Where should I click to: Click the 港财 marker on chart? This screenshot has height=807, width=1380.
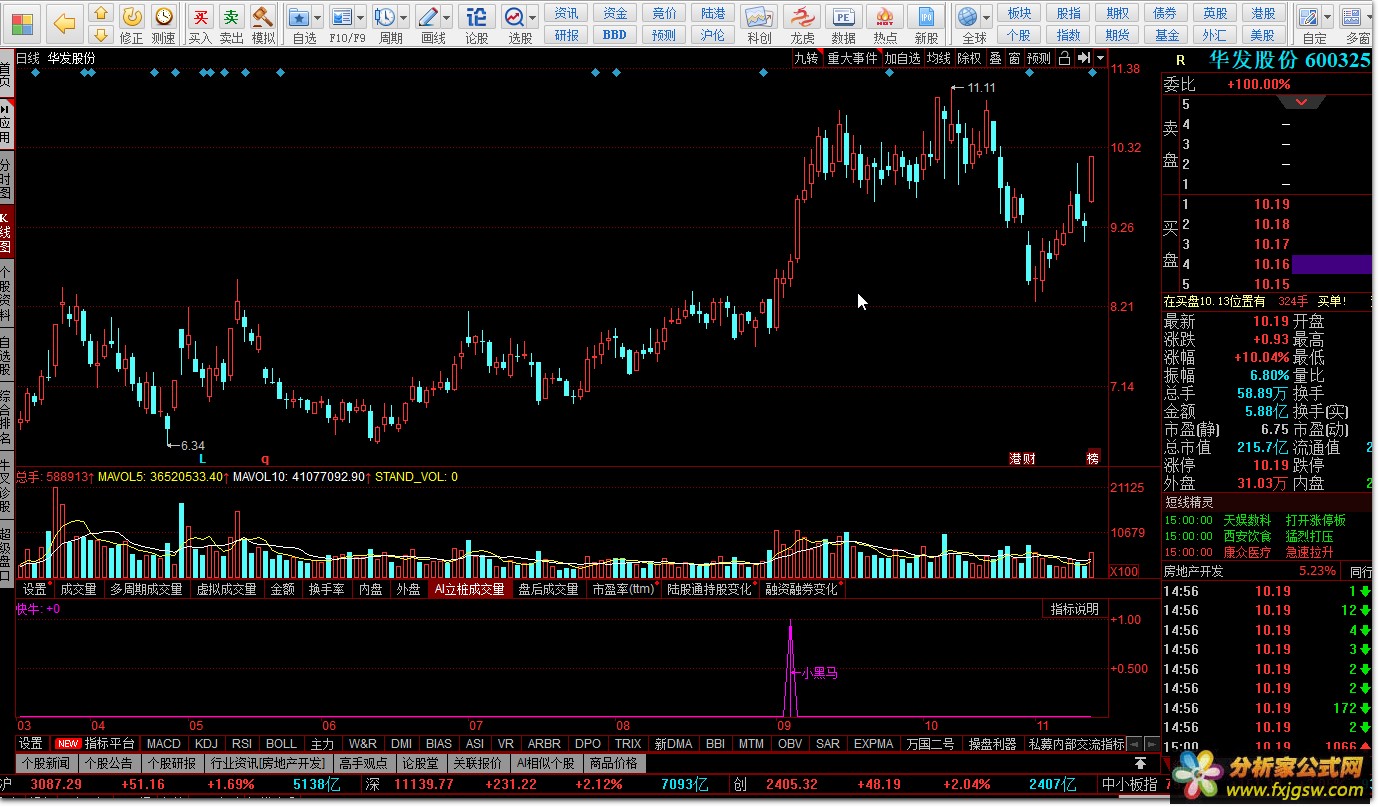1022,458
